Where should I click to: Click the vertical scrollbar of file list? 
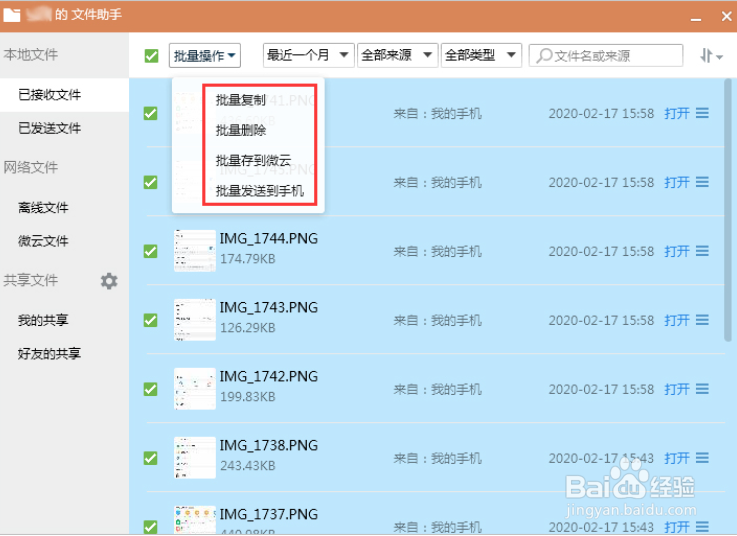tap(728, 210)
